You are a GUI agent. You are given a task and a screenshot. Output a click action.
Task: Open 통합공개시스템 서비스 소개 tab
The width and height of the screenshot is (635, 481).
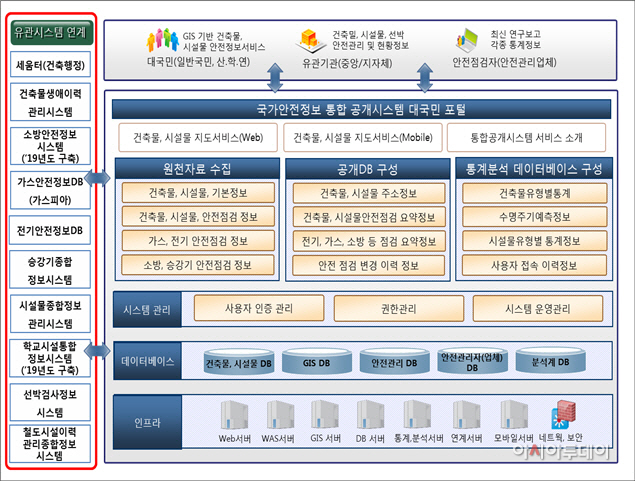[526, 138]
